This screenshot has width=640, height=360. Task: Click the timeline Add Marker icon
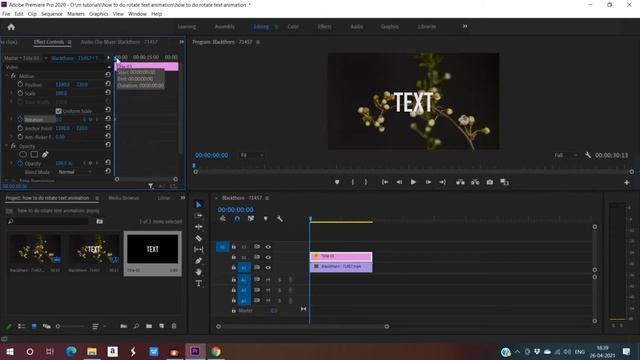(265, 219)
